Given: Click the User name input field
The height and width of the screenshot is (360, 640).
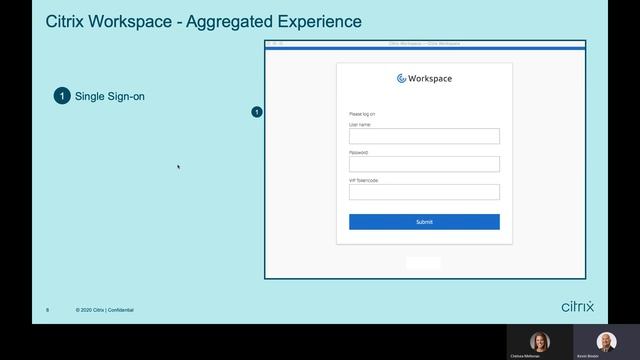Looking at the screenshot, I should coord(424,136).
